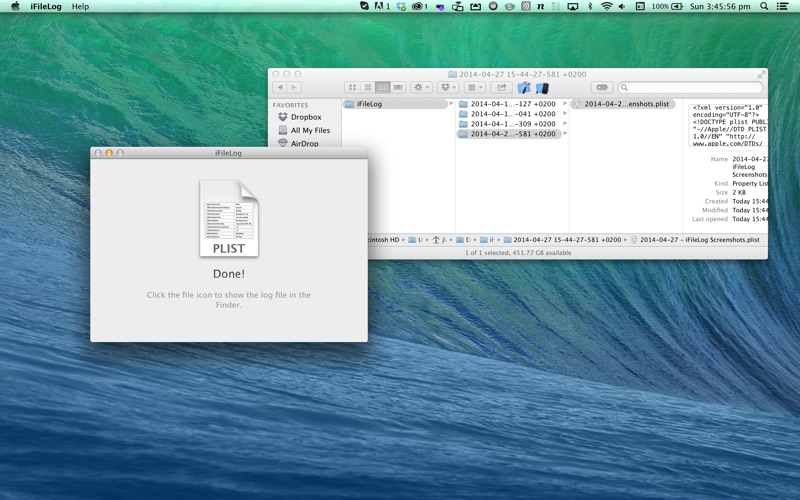Image resolution: width=800 pixels, height=500 pixels.
Task: Click the Finder search field
Action: tap(690, 88)
